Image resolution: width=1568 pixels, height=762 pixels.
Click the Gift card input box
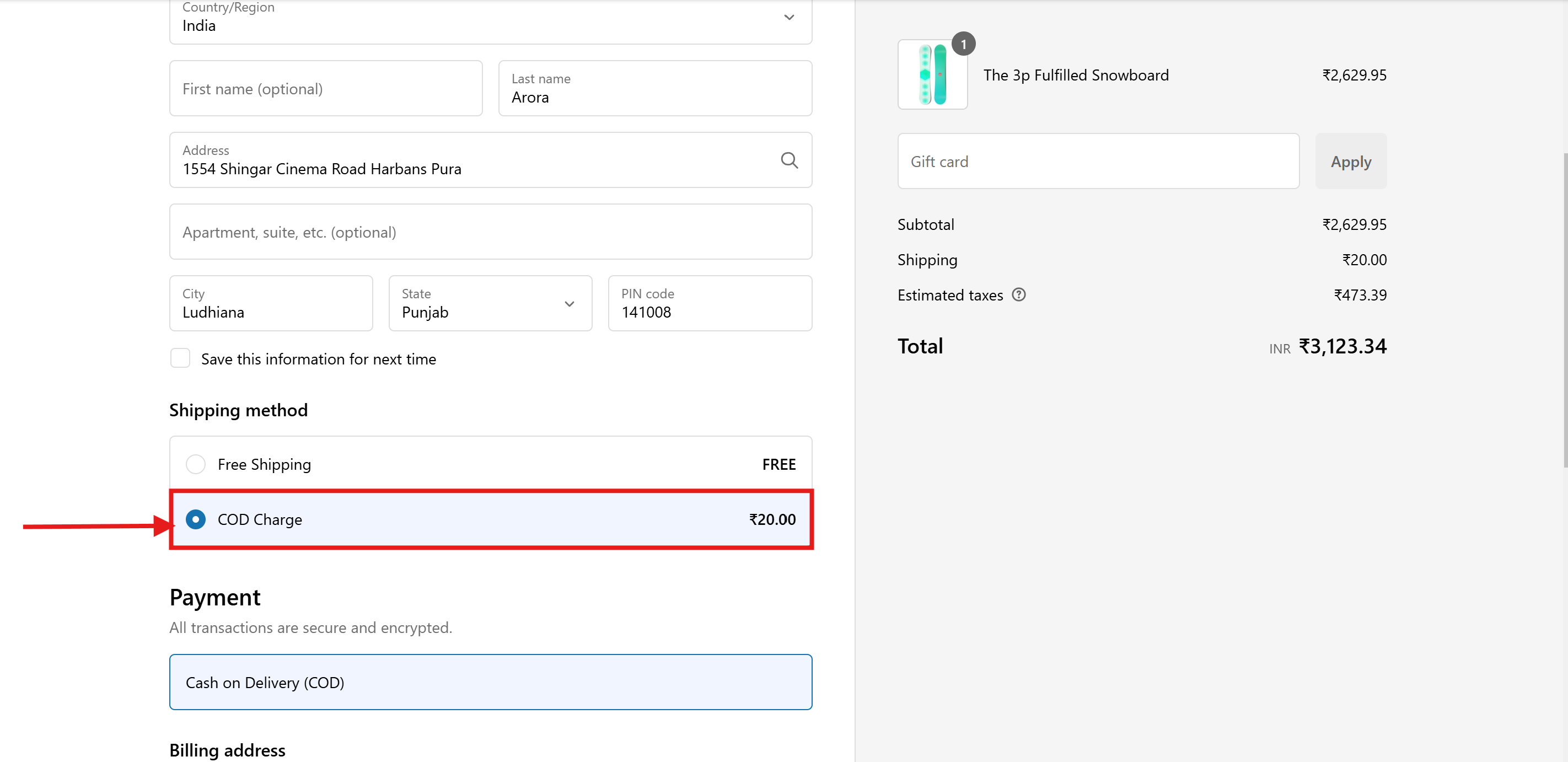(x=1098, y=162)
